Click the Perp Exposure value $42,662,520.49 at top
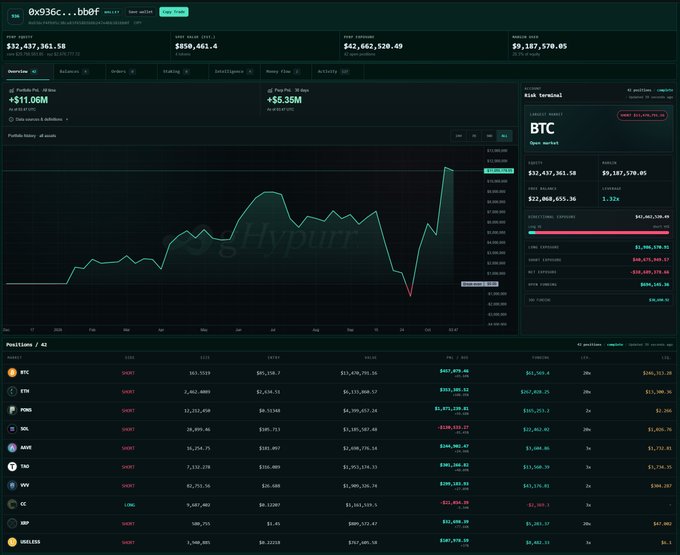680x555 pixels. [x=373, y=46]
